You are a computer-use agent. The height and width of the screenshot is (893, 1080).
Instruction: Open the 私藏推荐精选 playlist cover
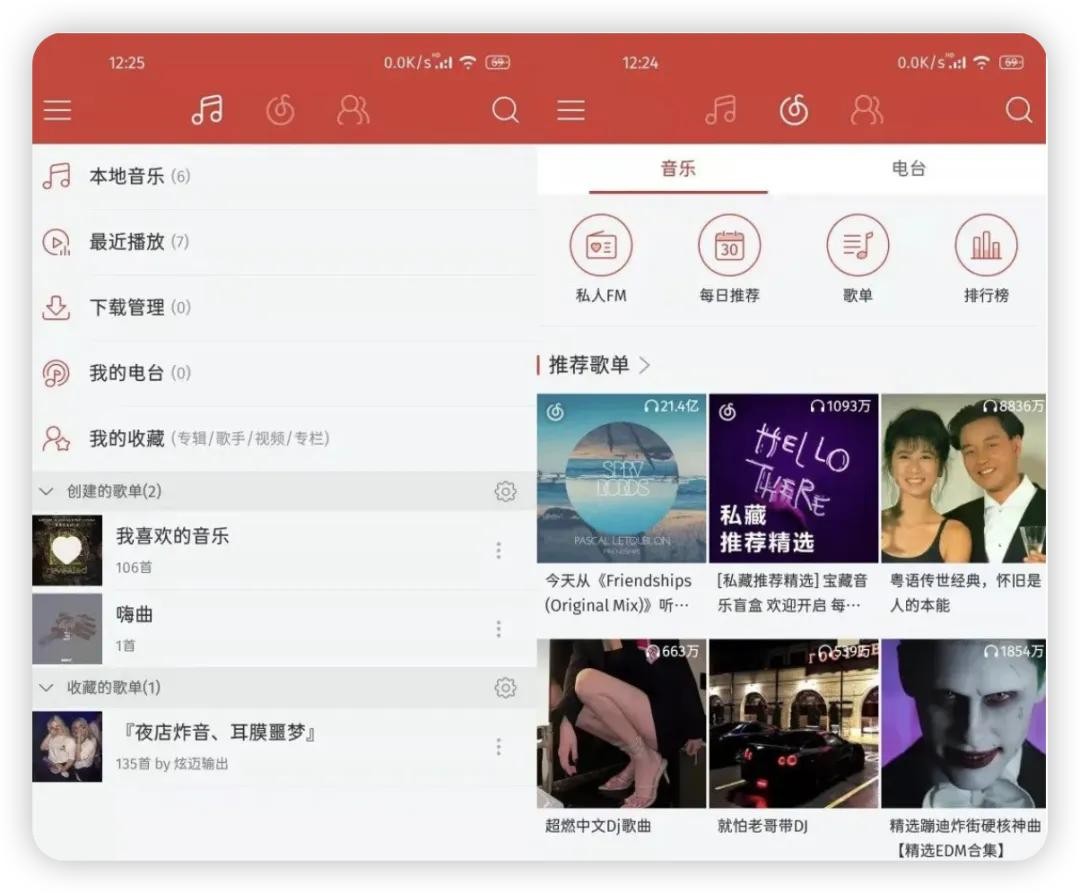point(793,478)
